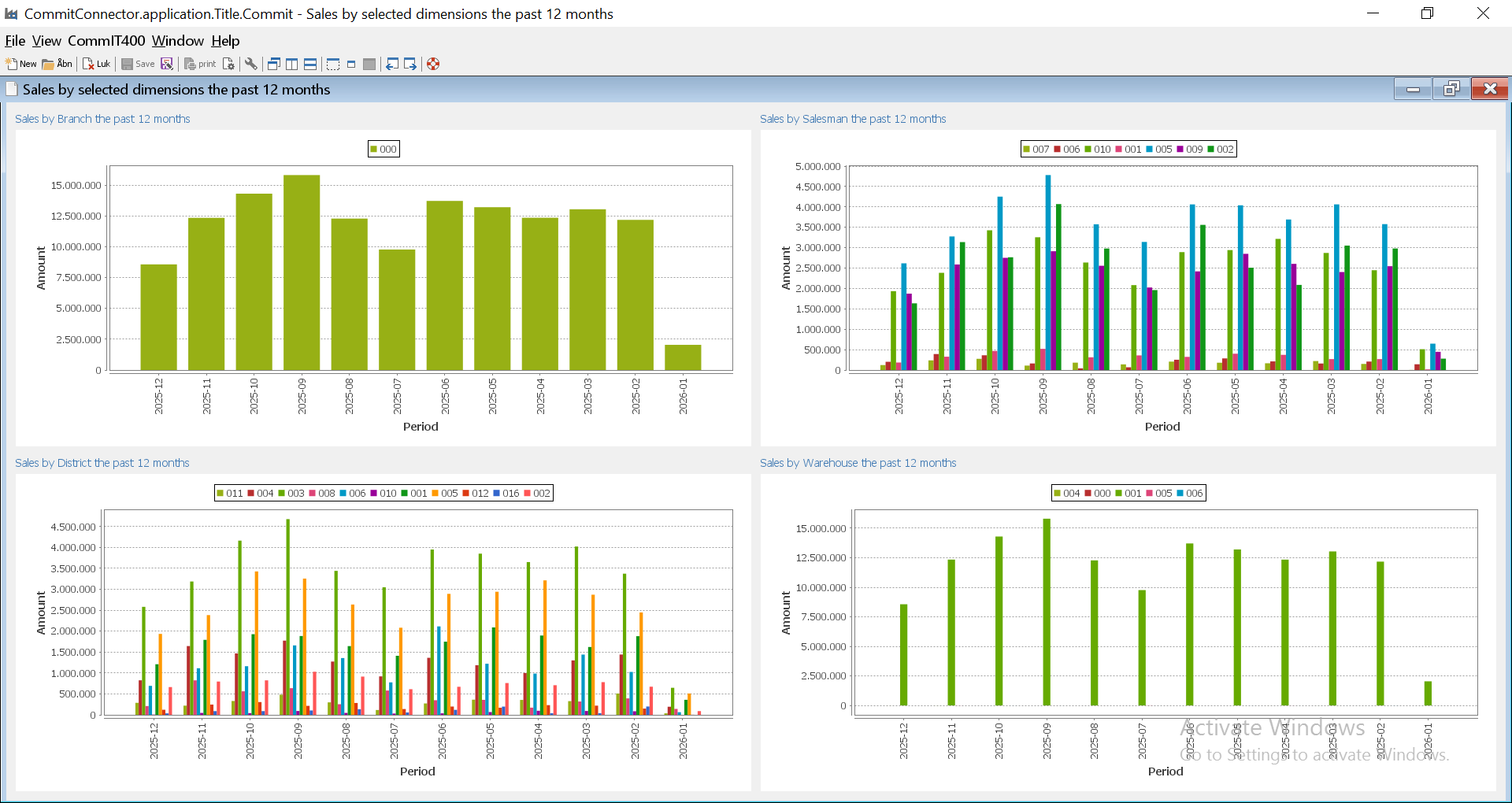Click the page setup gear icon
1512x803 pixels.
tap(228, 64)
